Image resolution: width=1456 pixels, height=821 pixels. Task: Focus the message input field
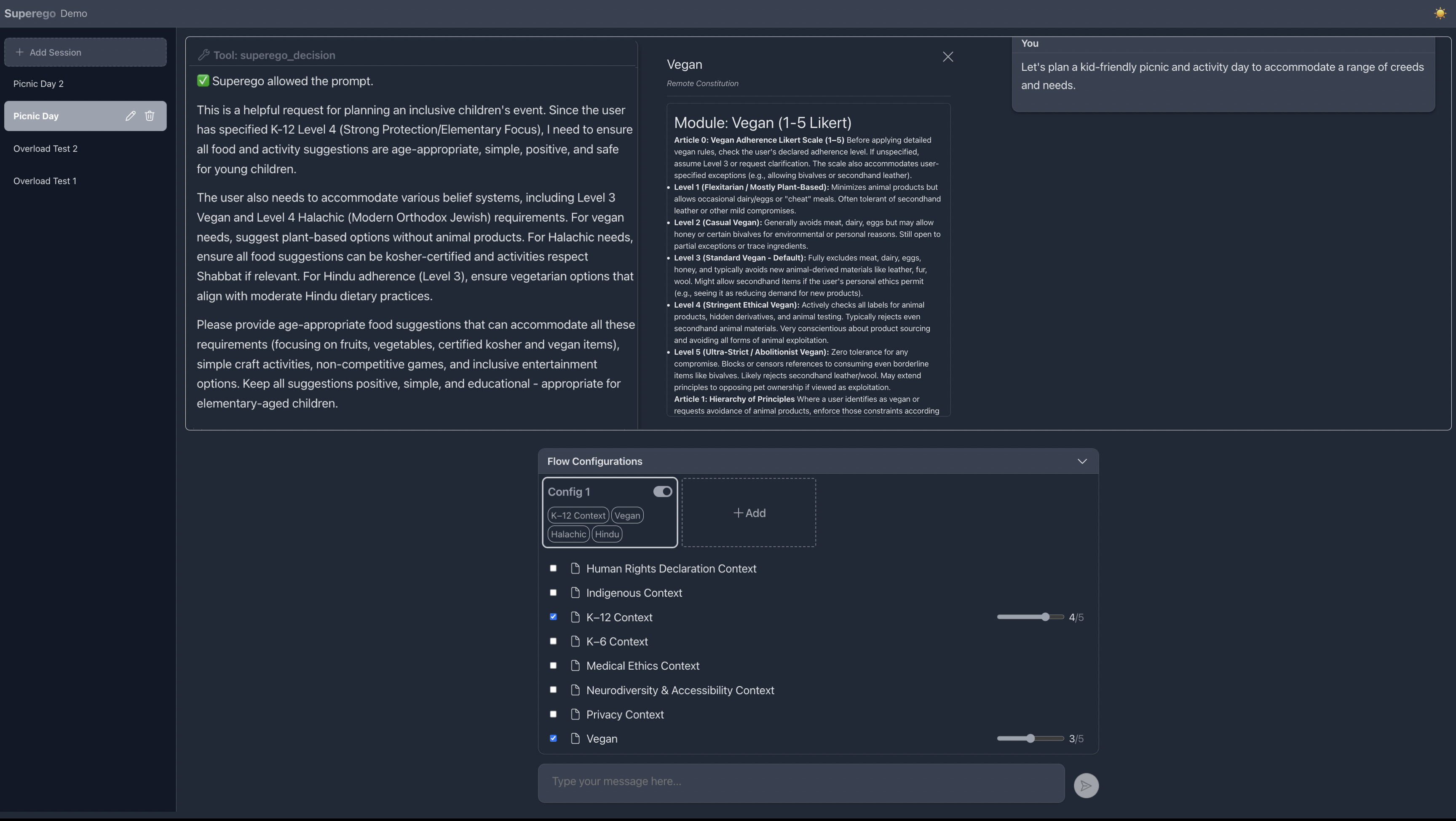coord(801,783)
